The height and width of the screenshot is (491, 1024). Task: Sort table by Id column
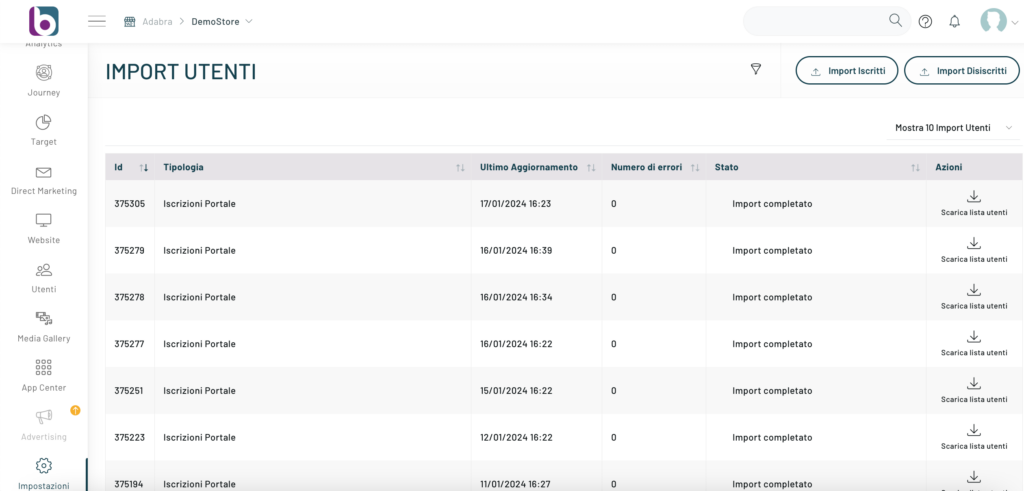[143, 167]
